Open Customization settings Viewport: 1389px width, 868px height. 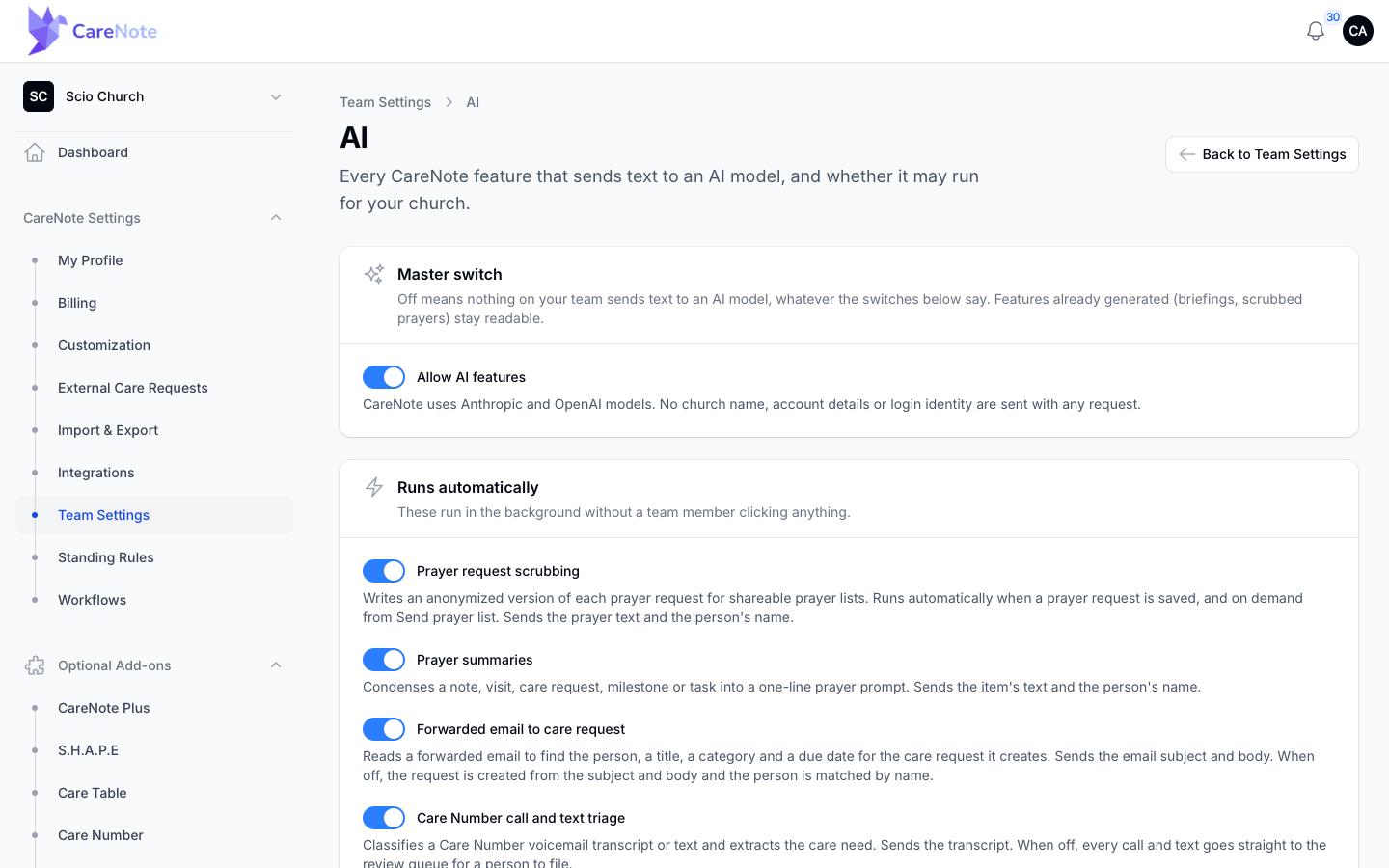(x=154, y=345)
